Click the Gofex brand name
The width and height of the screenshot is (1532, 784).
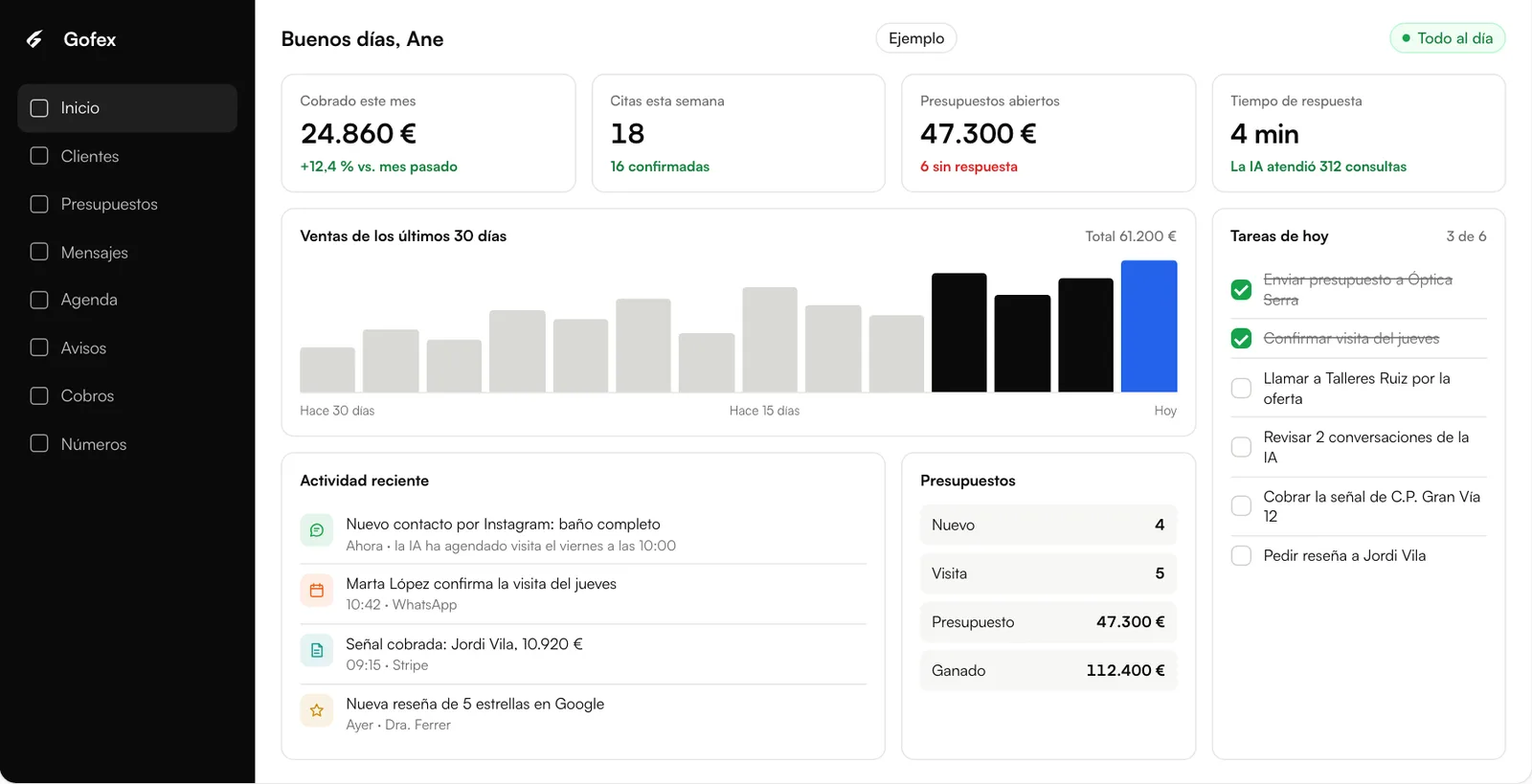90,39
